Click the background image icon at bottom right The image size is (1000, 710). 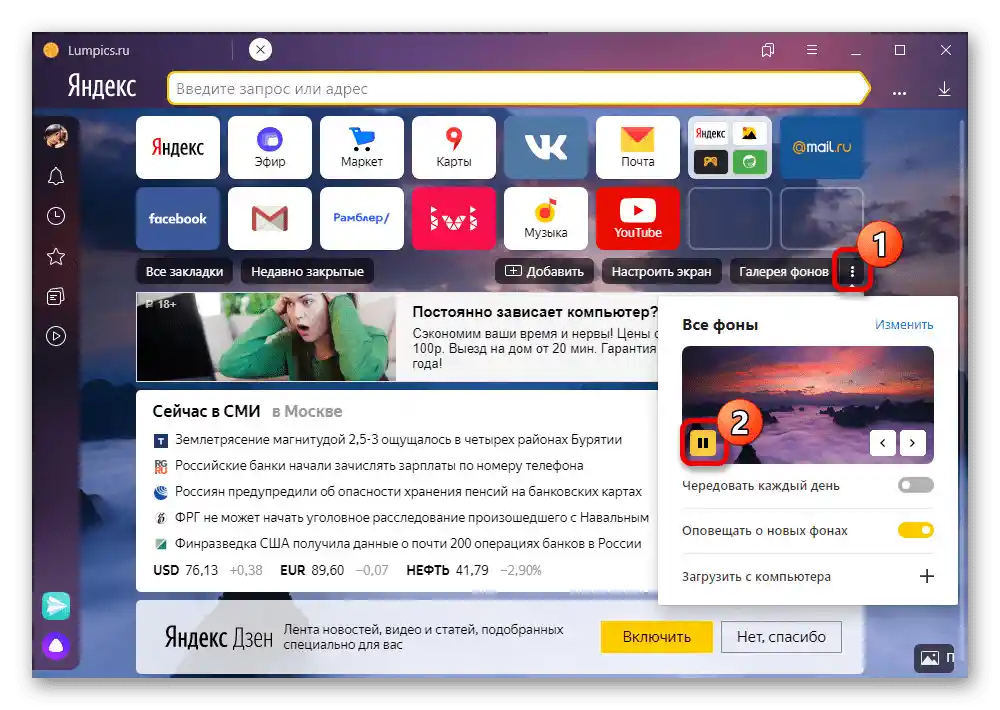[930, 658]
